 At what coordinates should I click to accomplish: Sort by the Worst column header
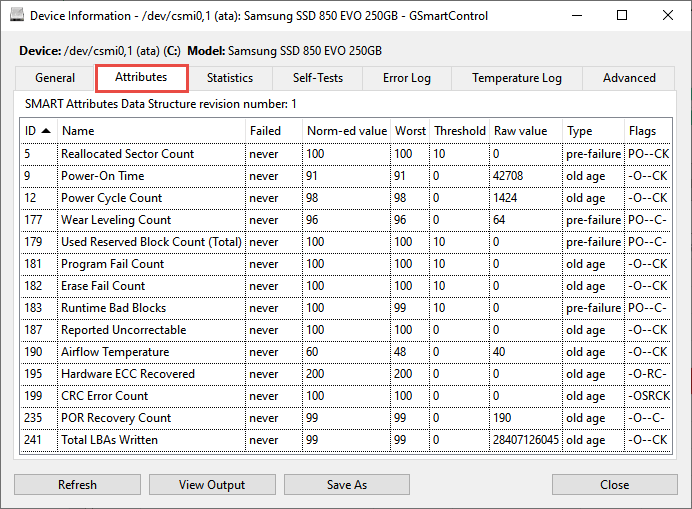point(410,131)
